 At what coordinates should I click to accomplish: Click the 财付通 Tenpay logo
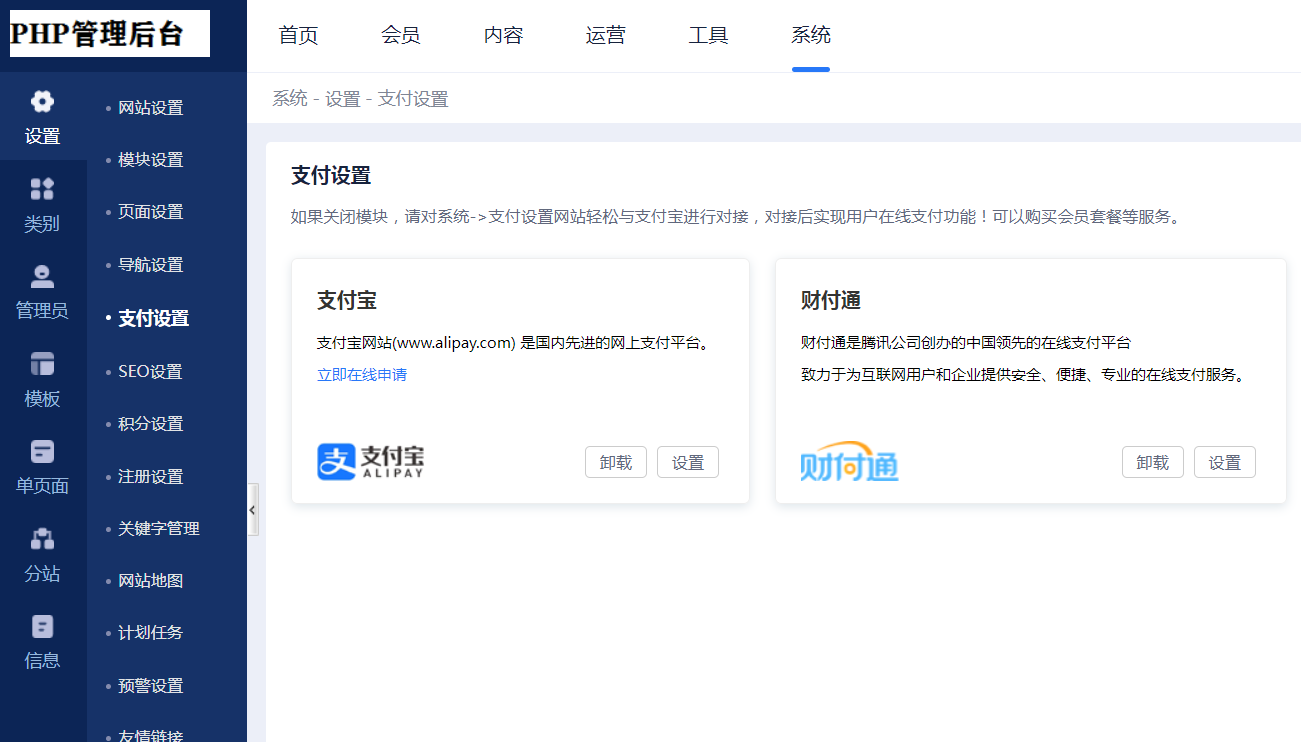pos(850,461)
